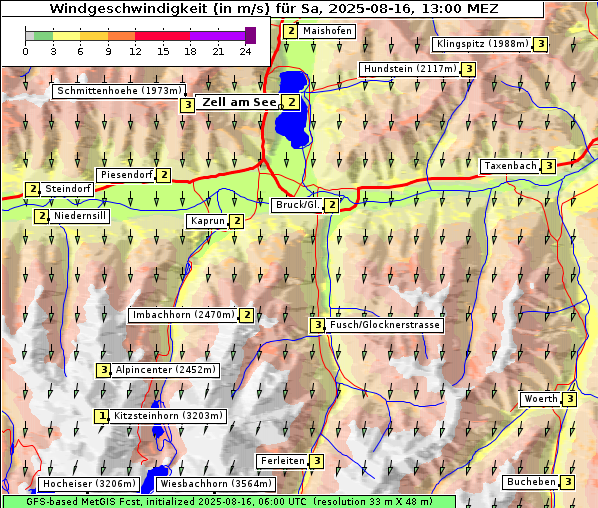Click the Wiesbachhorn (3564m) label
Screen dimensions: 598x508
coord(215,484)
